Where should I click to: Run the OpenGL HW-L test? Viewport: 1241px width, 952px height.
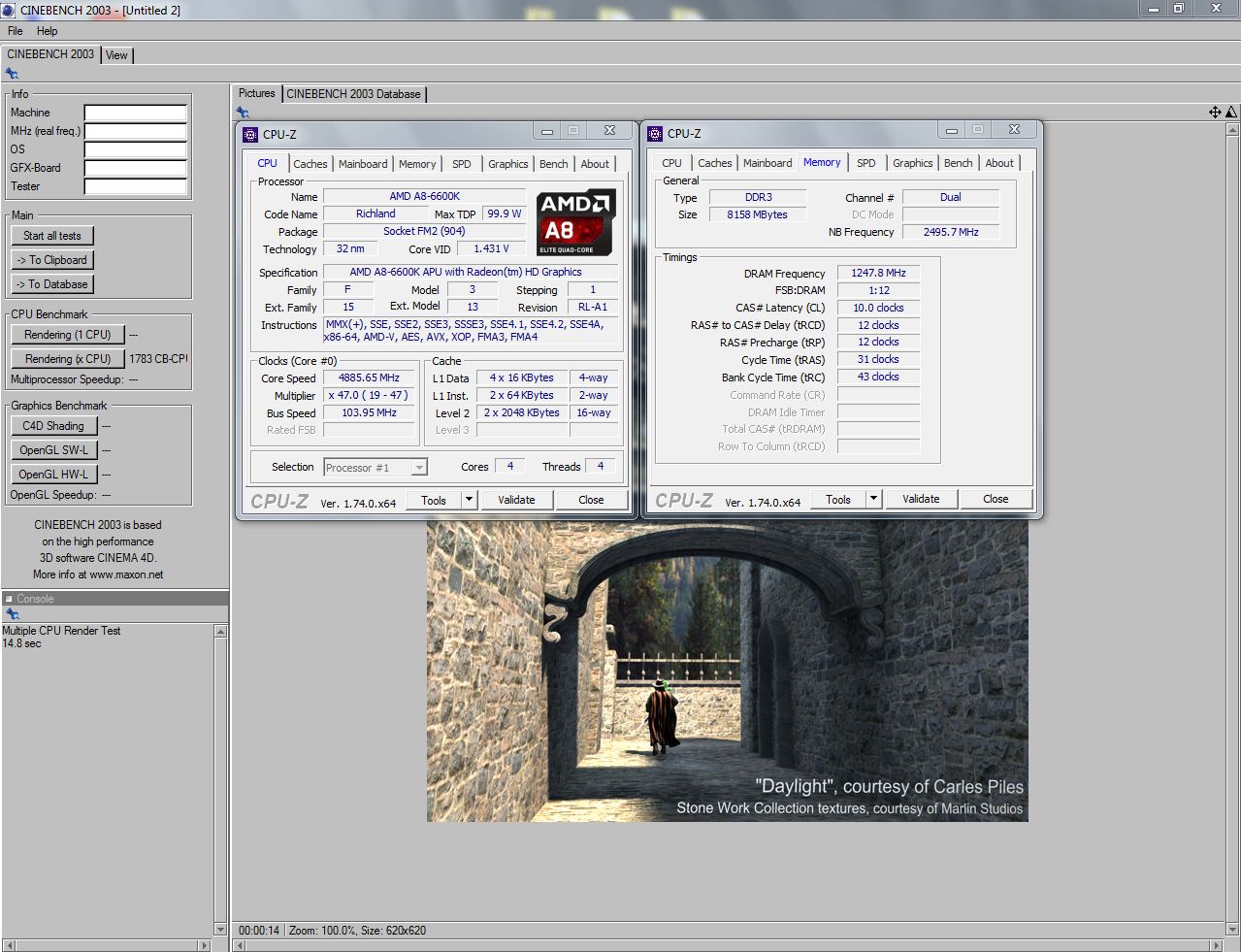[53, 475]
